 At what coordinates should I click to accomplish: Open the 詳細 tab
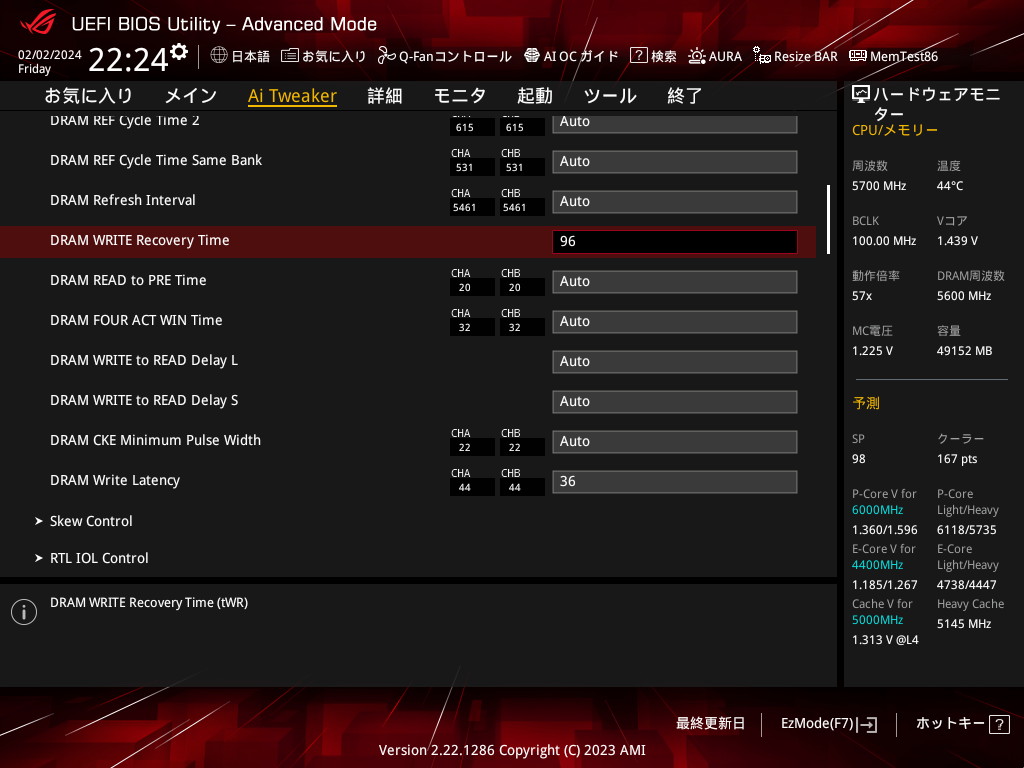point(385,96)
